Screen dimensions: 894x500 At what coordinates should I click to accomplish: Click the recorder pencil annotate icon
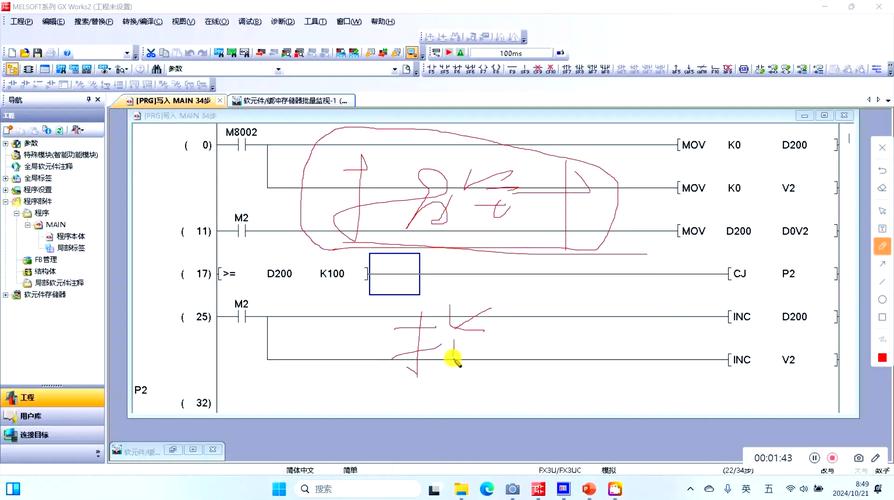tap(876, 458)
